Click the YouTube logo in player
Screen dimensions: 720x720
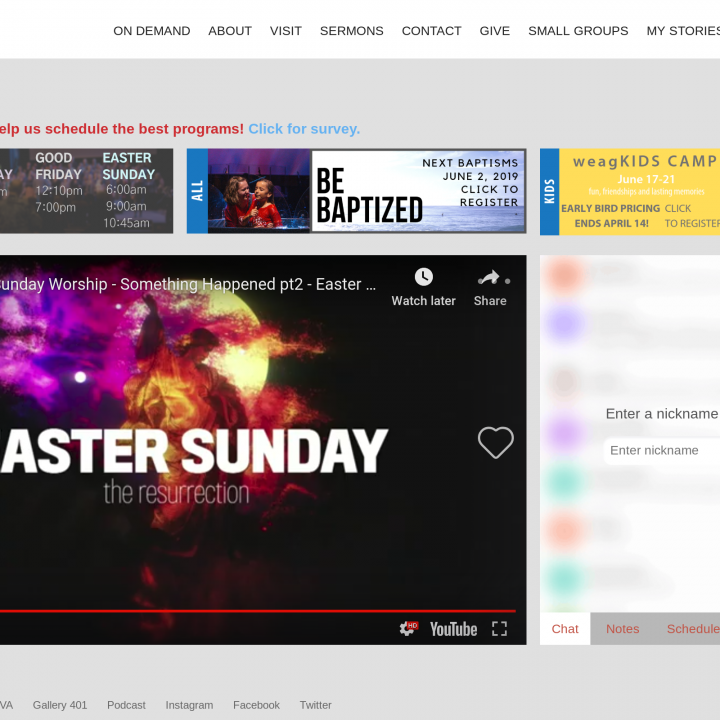pos(453,628)
